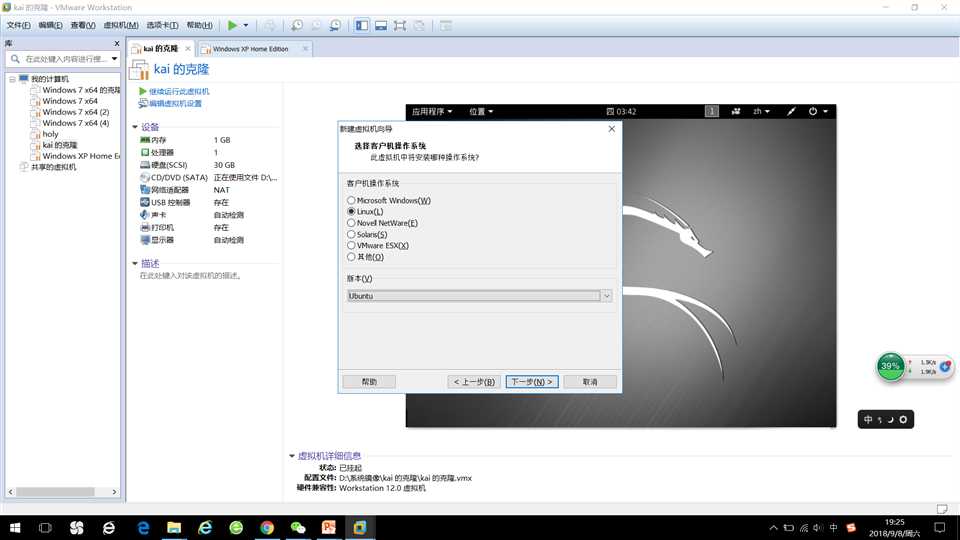Select 其他(O) radio button
The width and height of the screenshot is (960, 540).
tap(351, 257)
